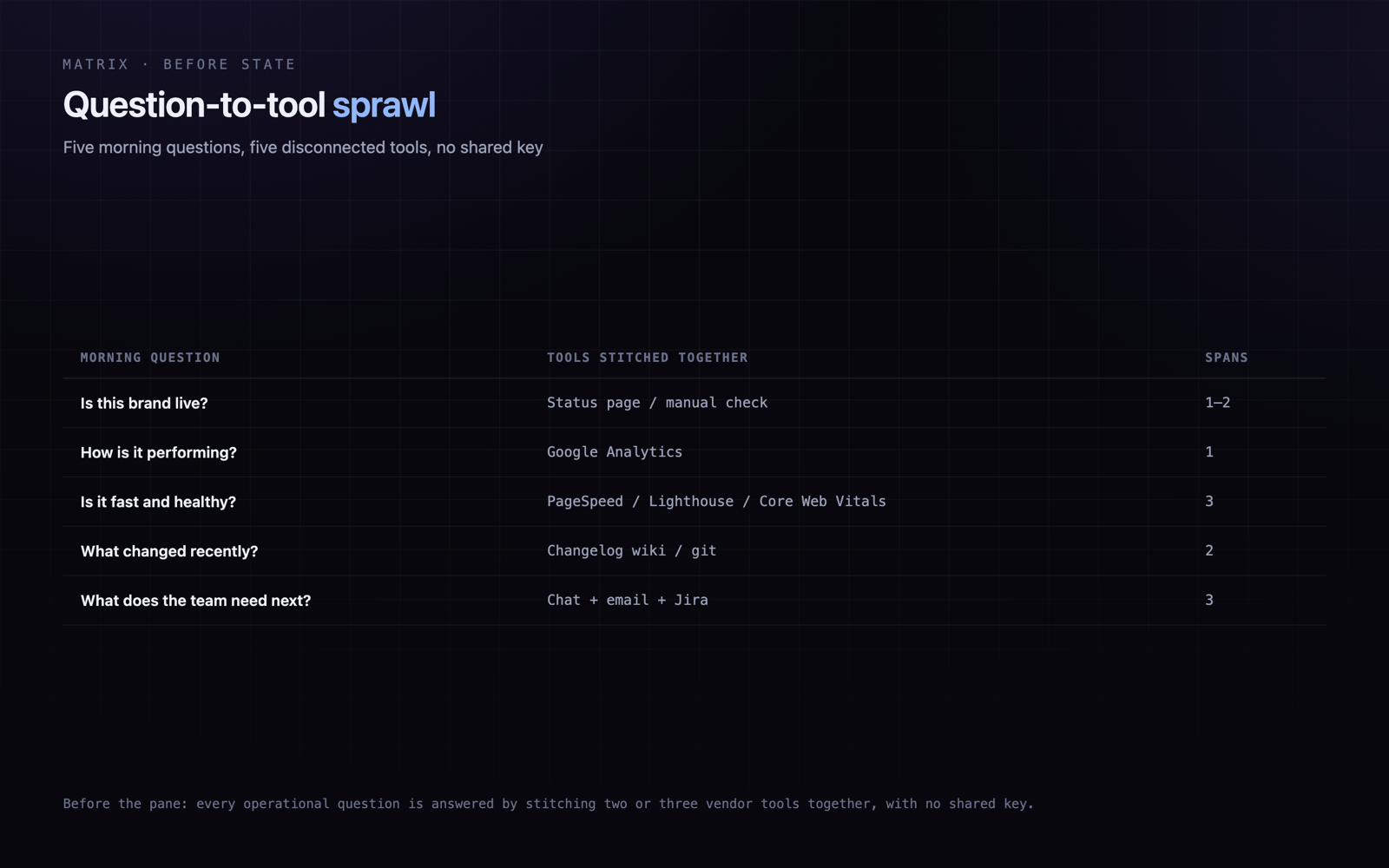
Task: Click the 'Chat + email + Jira' cell
Action: 627,601
